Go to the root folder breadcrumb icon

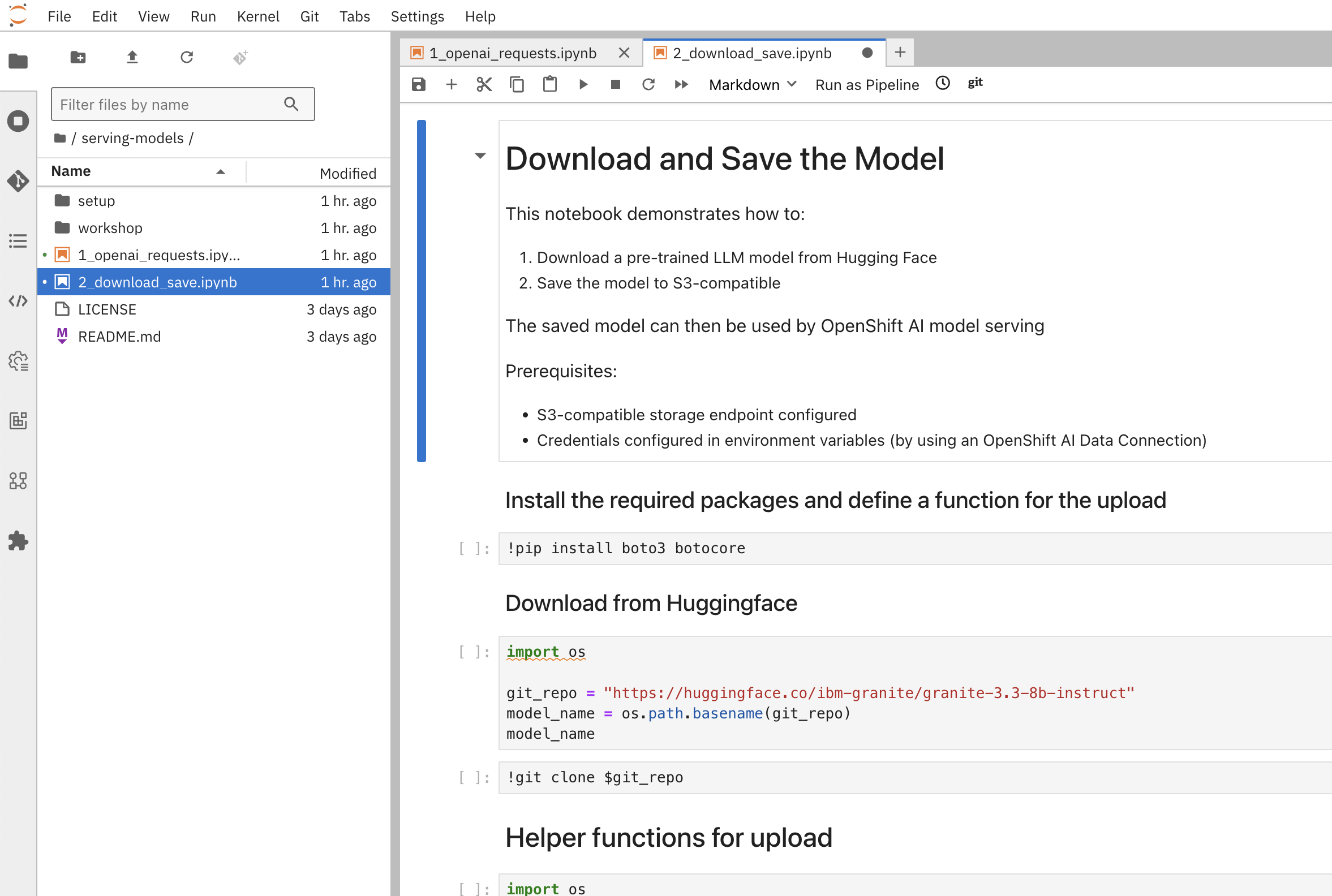pyautogui.click(x=60, y=137)
